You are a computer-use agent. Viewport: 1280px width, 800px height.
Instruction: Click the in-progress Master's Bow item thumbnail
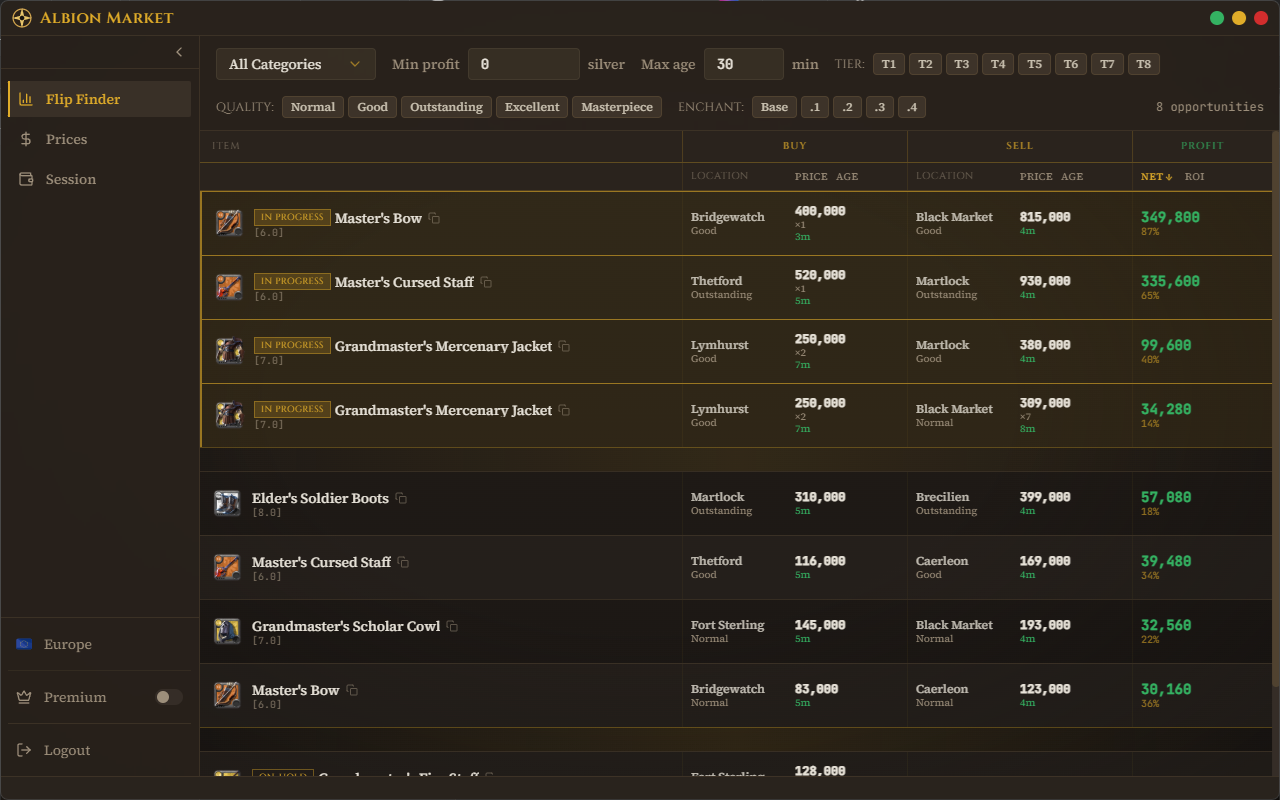pyautogui.click(x=229, y=223)
